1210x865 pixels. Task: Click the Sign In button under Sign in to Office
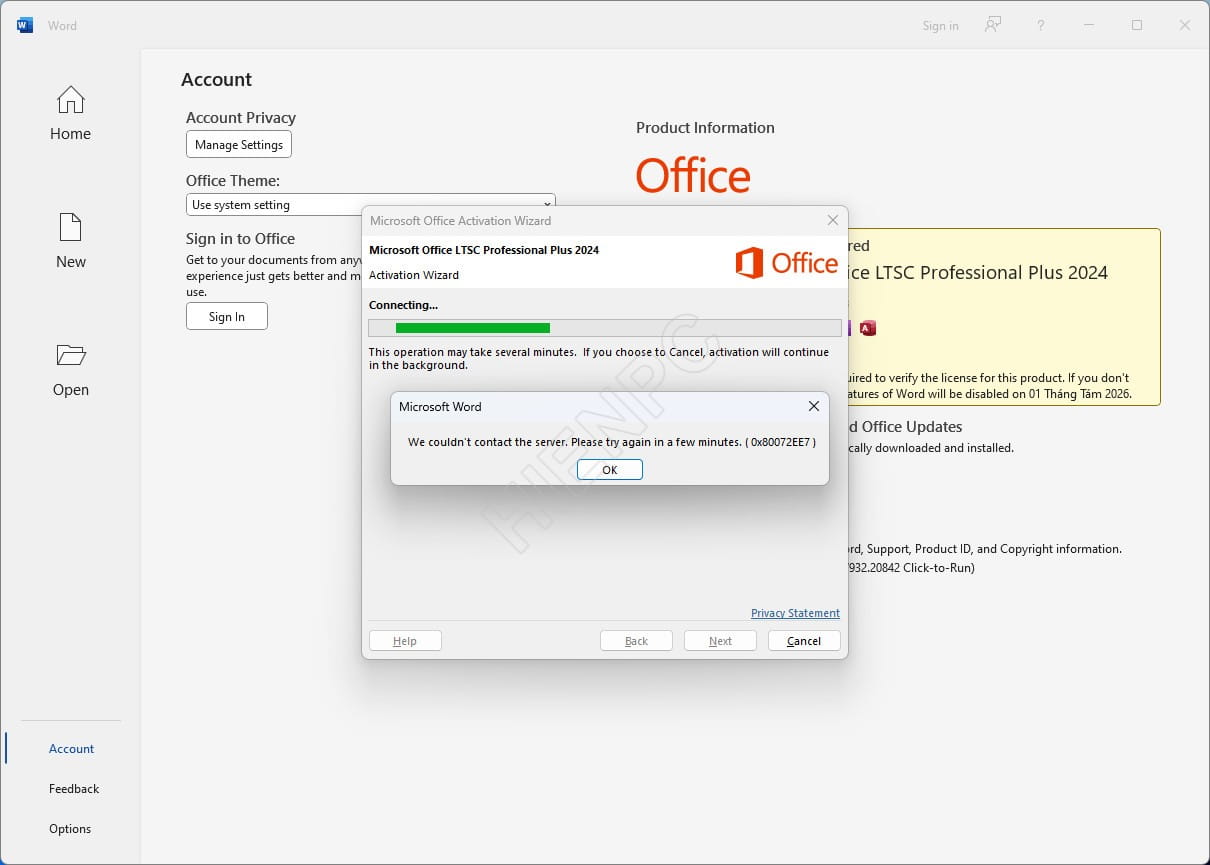tap(227, 316)
